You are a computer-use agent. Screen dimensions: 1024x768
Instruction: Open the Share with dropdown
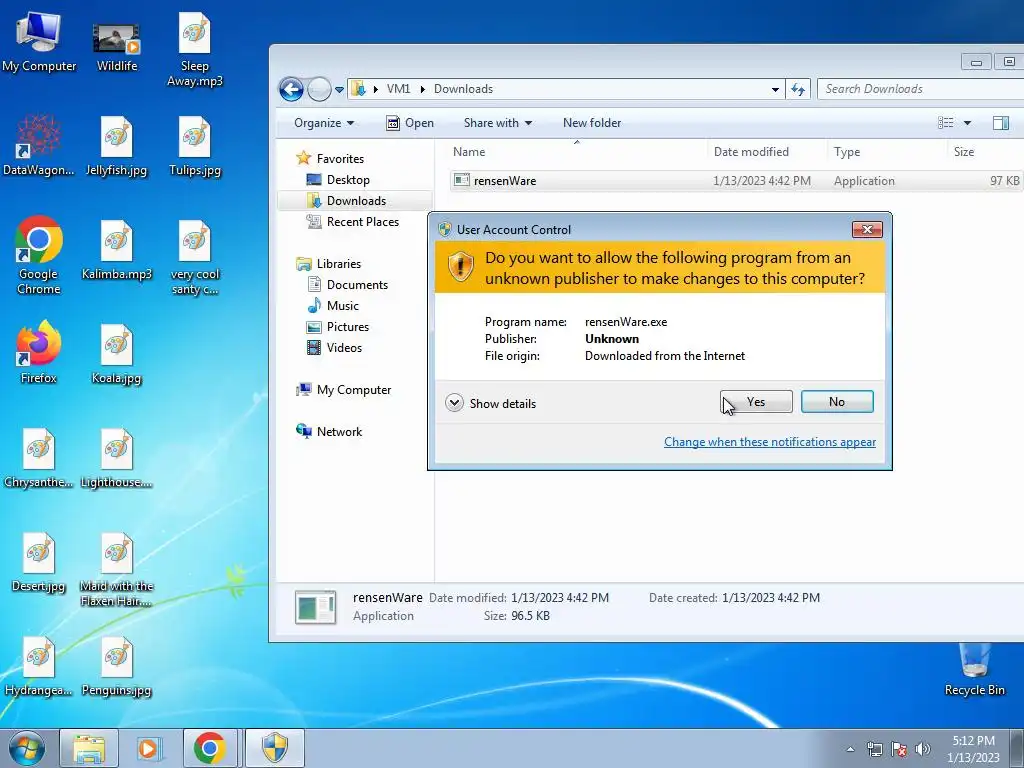(x=498, y=123)
